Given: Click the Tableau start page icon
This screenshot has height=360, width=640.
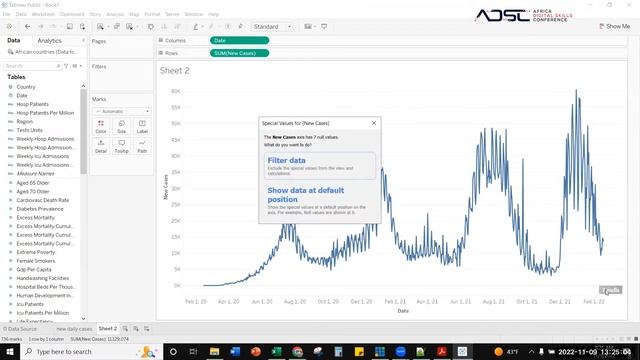Looking at the screenshot, I should point(9,27).
